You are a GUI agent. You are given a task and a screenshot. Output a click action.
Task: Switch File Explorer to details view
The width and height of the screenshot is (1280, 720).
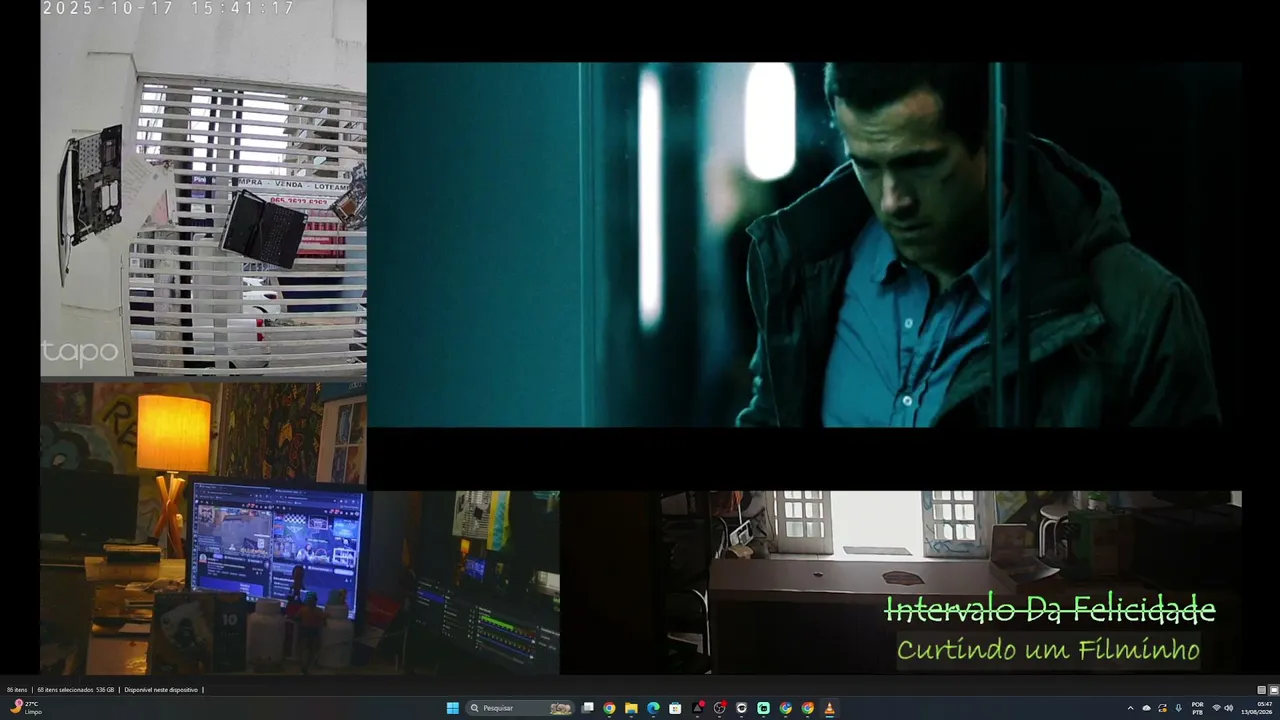coord(1262,690)
